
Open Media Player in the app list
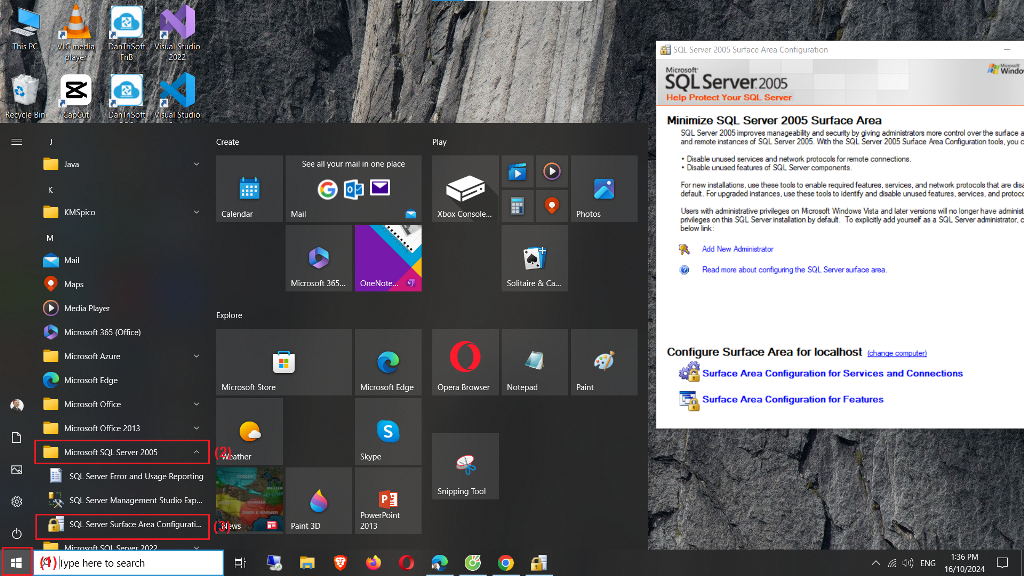121,308
